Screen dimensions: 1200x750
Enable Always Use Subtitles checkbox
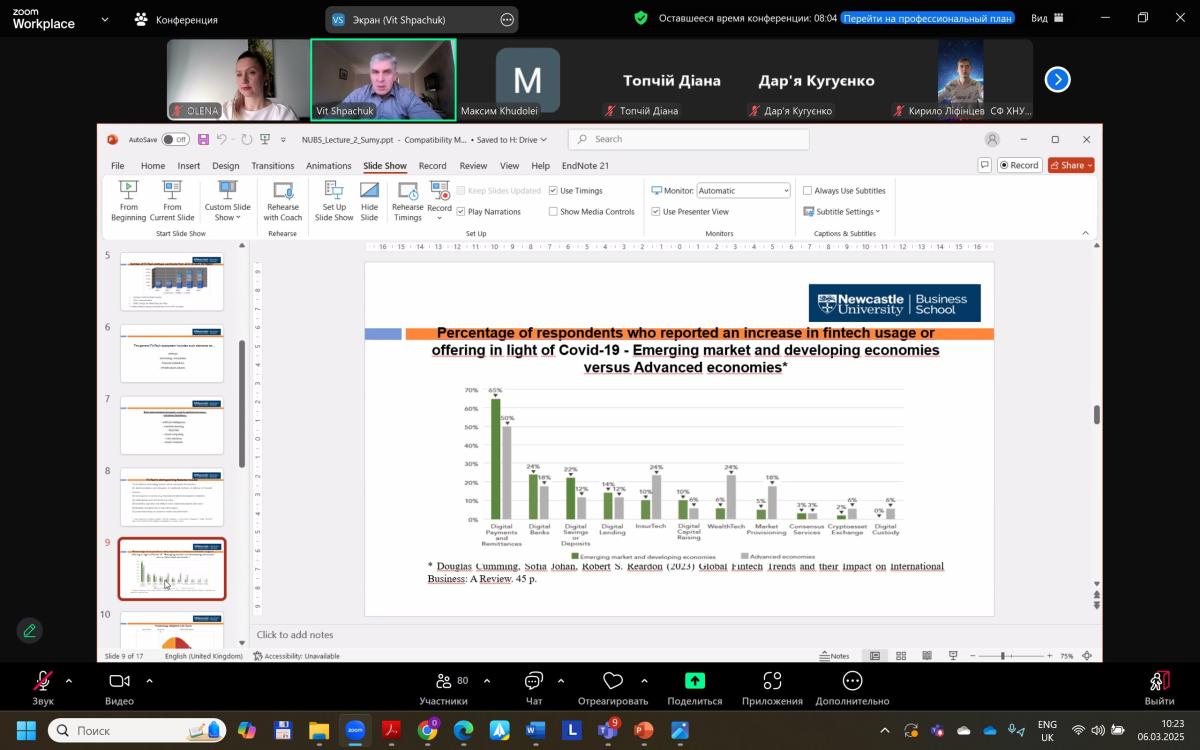(x=808, y=191)
